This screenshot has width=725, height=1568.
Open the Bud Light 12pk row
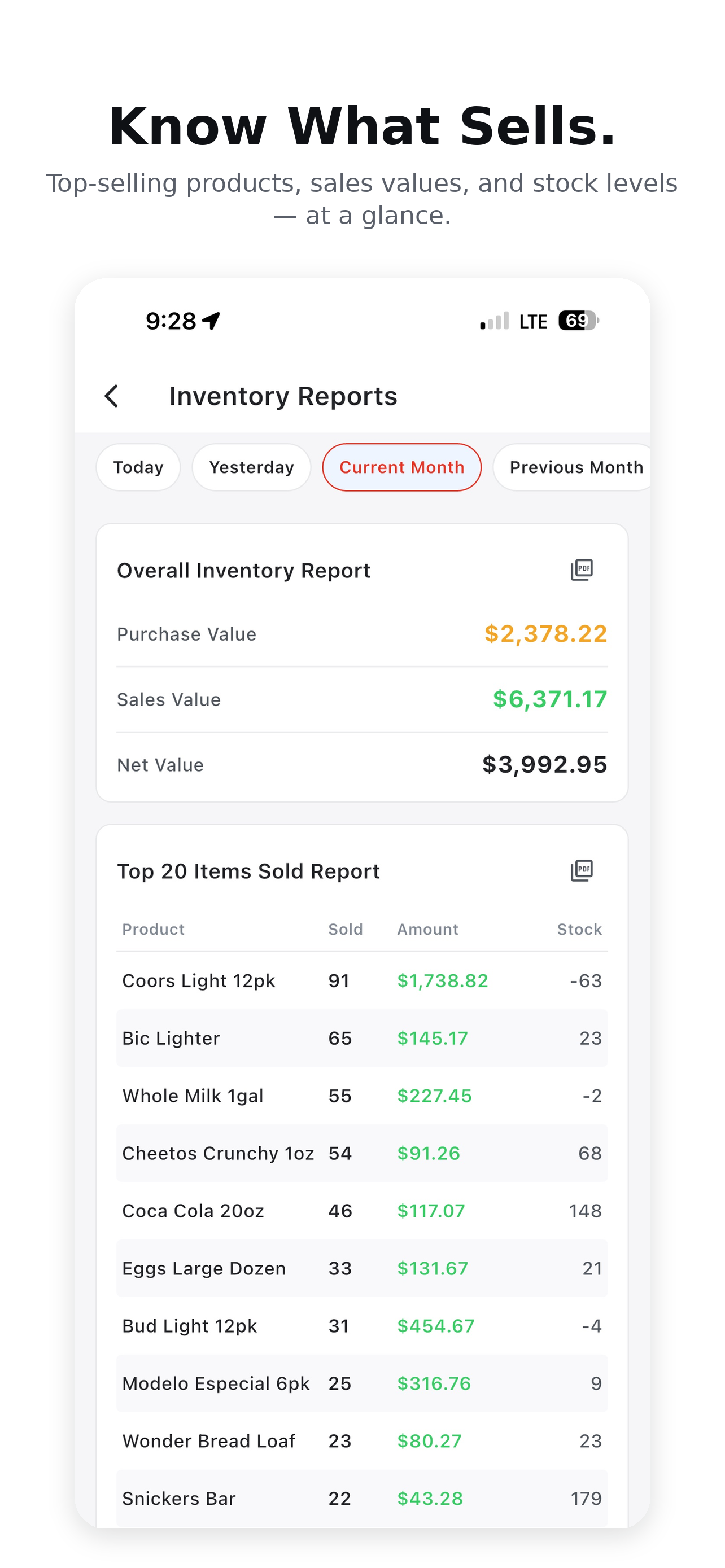coord(362,1326)
